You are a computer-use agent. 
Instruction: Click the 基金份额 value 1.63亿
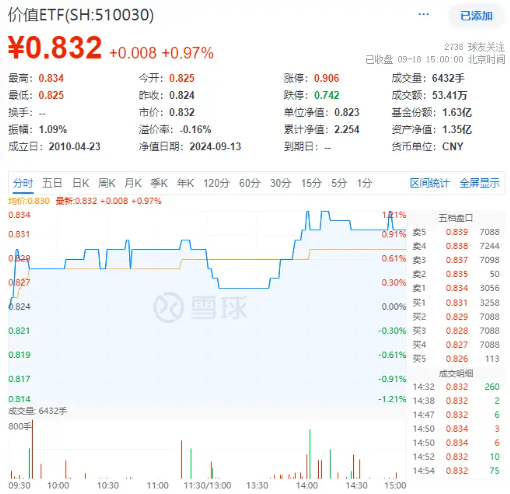[457, 112]
